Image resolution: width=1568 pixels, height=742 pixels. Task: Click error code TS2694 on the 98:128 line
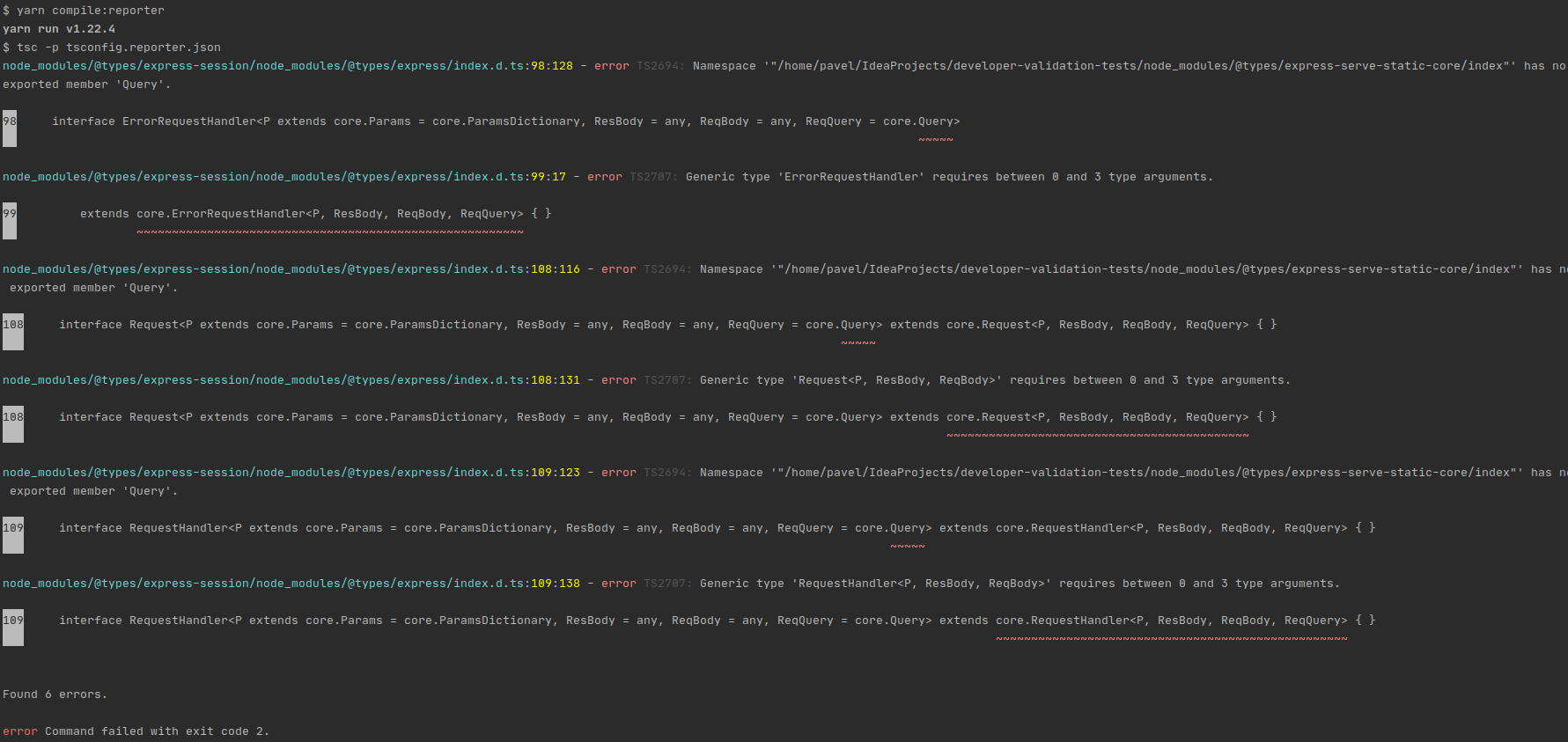[x=661, y=66]
